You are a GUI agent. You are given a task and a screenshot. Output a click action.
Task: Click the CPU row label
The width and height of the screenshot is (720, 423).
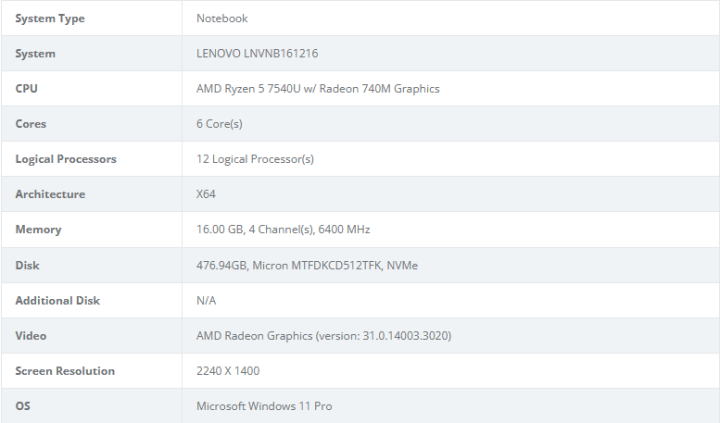[x=27, y=88]
